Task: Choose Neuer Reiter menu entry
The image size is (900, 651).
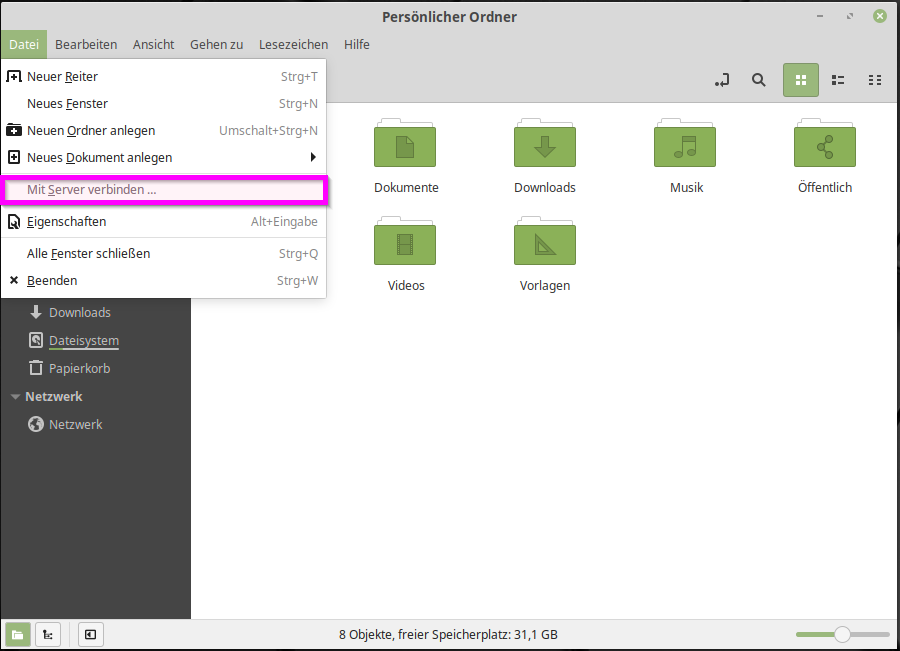Action: pos(164,76)
